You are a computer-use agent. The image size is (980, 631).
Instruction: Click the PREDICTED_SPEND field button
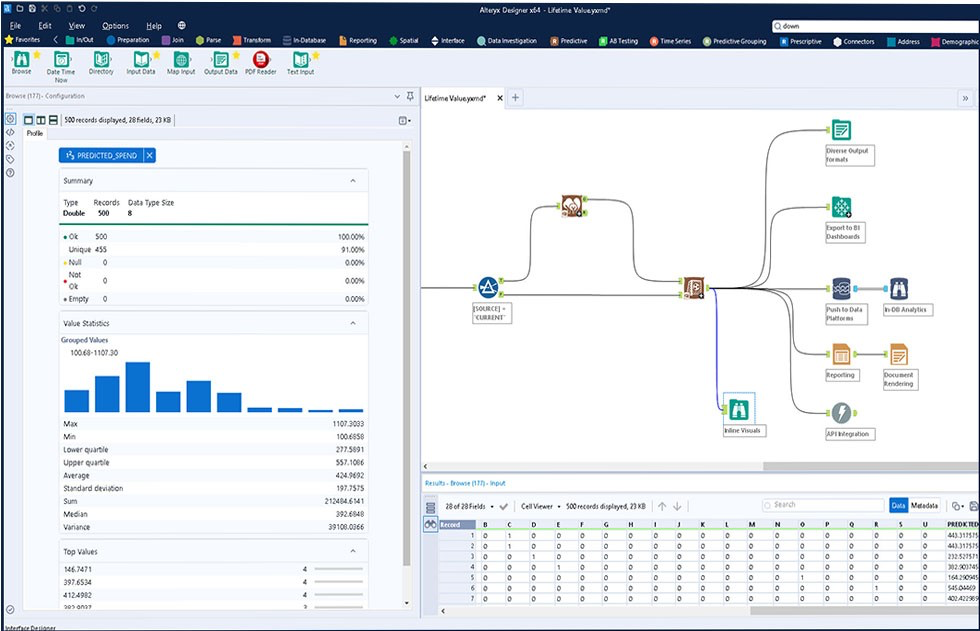[x=101, y=156]
